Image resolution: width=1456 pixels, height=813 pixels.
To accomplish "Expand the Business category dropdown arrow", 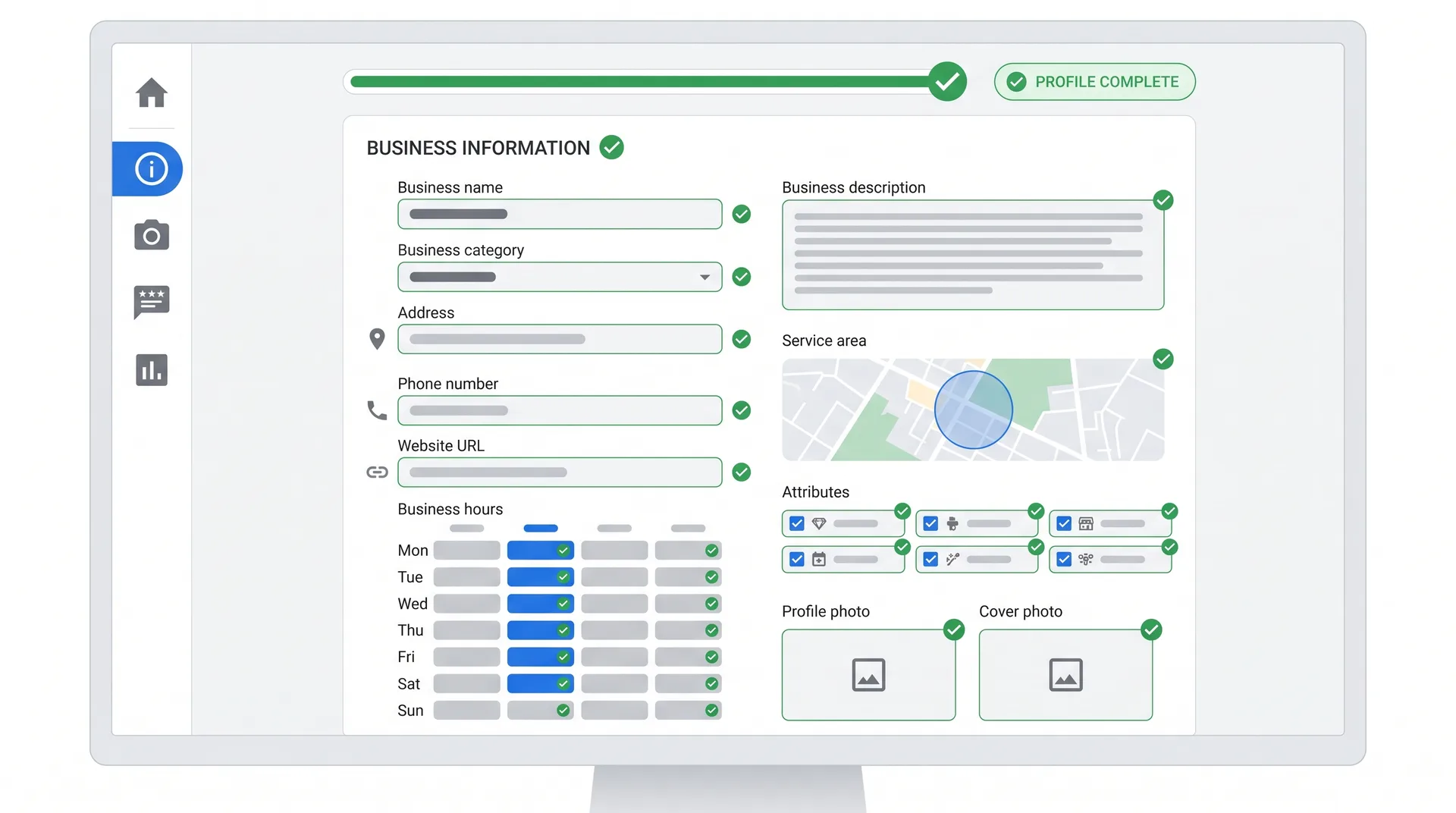I will coord(705,277).
